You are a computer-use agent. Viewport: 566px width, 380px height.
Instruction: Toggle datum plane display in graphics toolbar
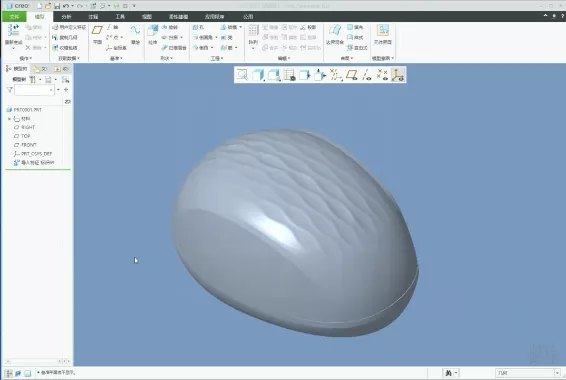351,75
